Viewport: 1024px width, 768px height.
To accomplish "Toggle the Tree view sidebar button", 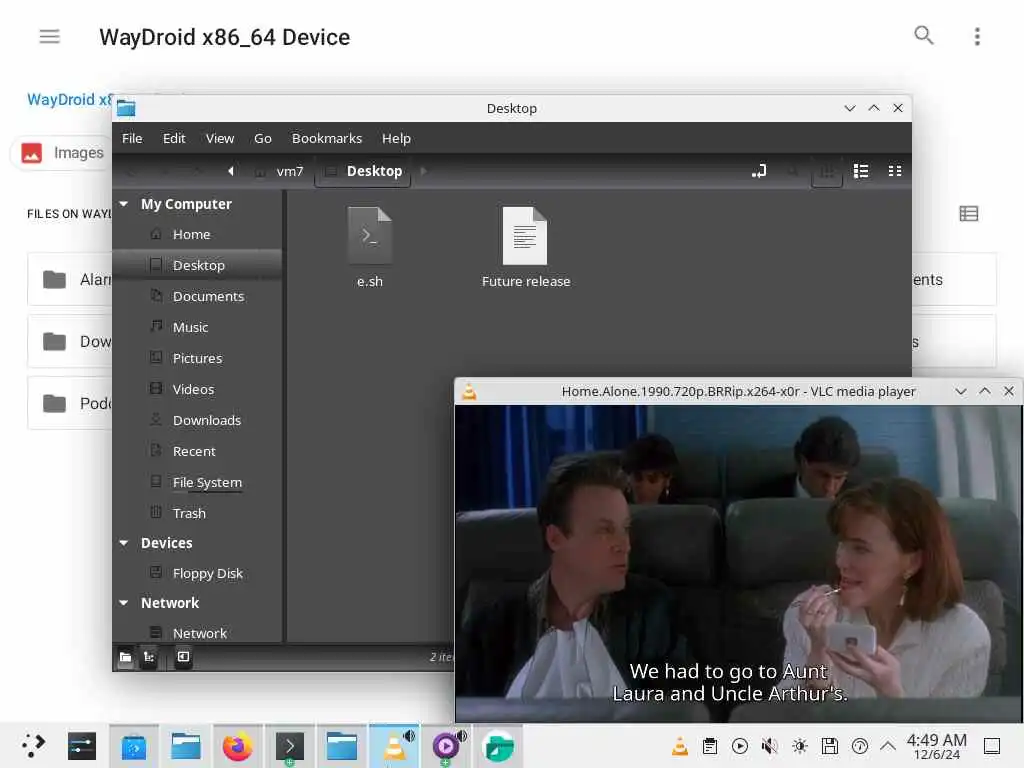I will pos(149,657).
